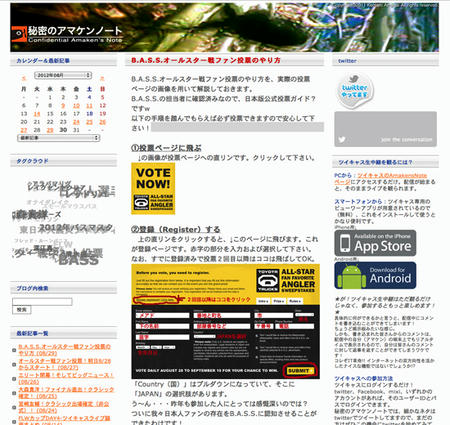Screen dimensions: 450x425
Task: Open the ツイキャスのAmakensNote ページ link
Action: [x=381, y=178]
